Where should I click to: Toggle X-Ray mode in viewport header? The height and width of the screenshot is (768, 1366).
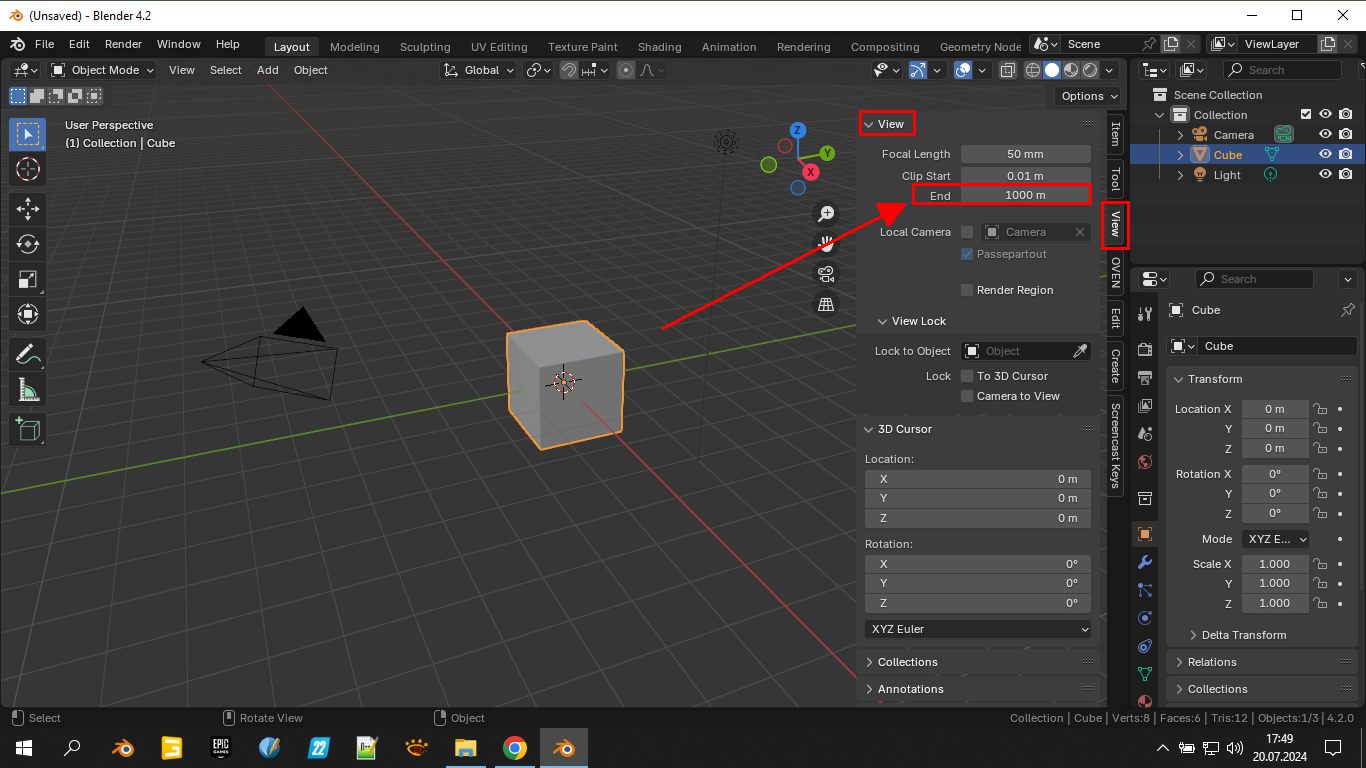tap(1007, 70)
